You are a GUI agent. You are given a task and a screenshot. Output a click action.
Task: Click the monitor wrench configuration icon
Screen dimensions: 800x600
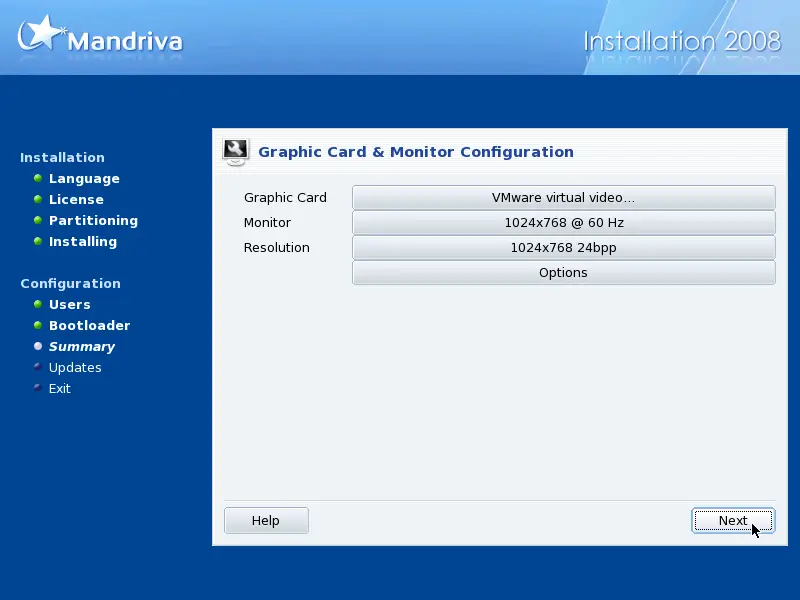[x=236, y=152]
